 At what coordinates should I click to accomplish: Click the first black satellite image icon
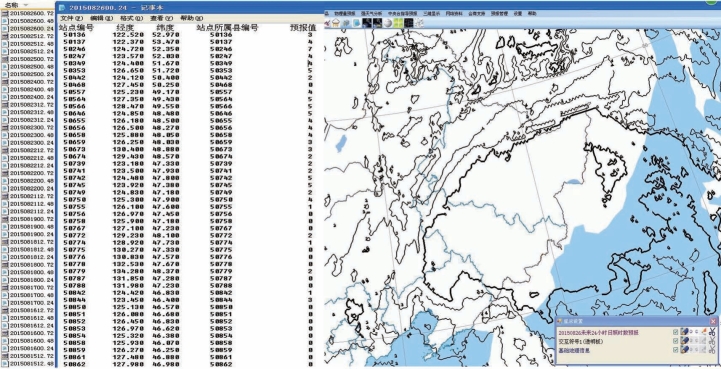pyautogui.click(x=367, y=23)
